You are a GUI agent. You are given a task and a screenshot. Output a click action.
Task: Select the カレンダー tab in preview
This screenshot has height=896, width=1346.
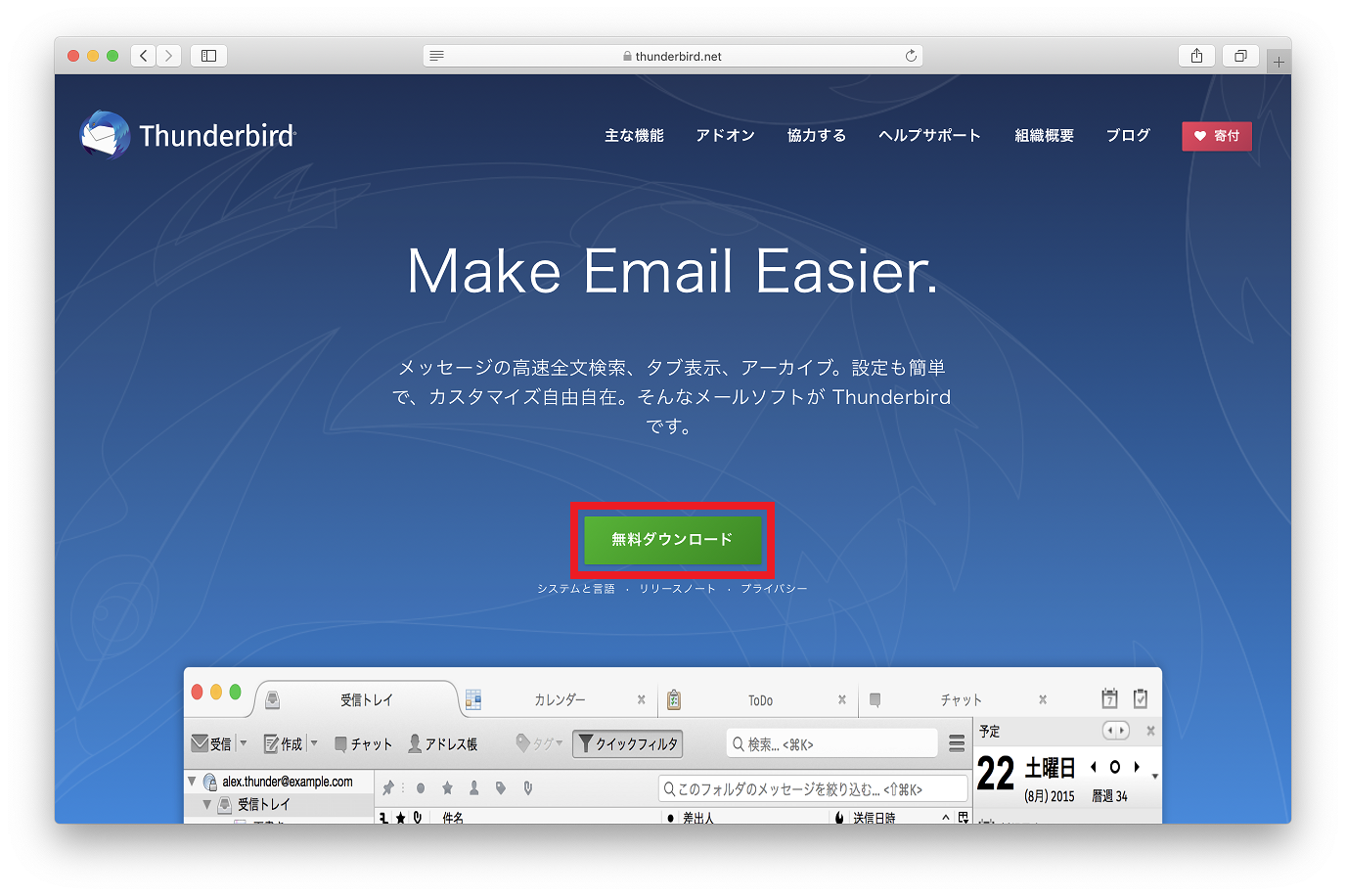(x=560, y=700)
